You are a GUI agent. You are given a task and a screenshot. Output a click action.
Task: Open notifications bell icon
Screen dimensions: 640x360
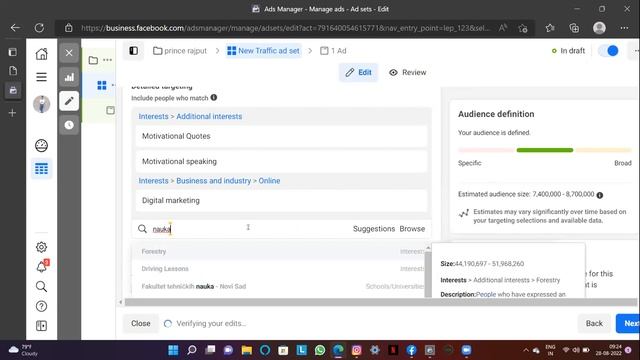(42, 267)
